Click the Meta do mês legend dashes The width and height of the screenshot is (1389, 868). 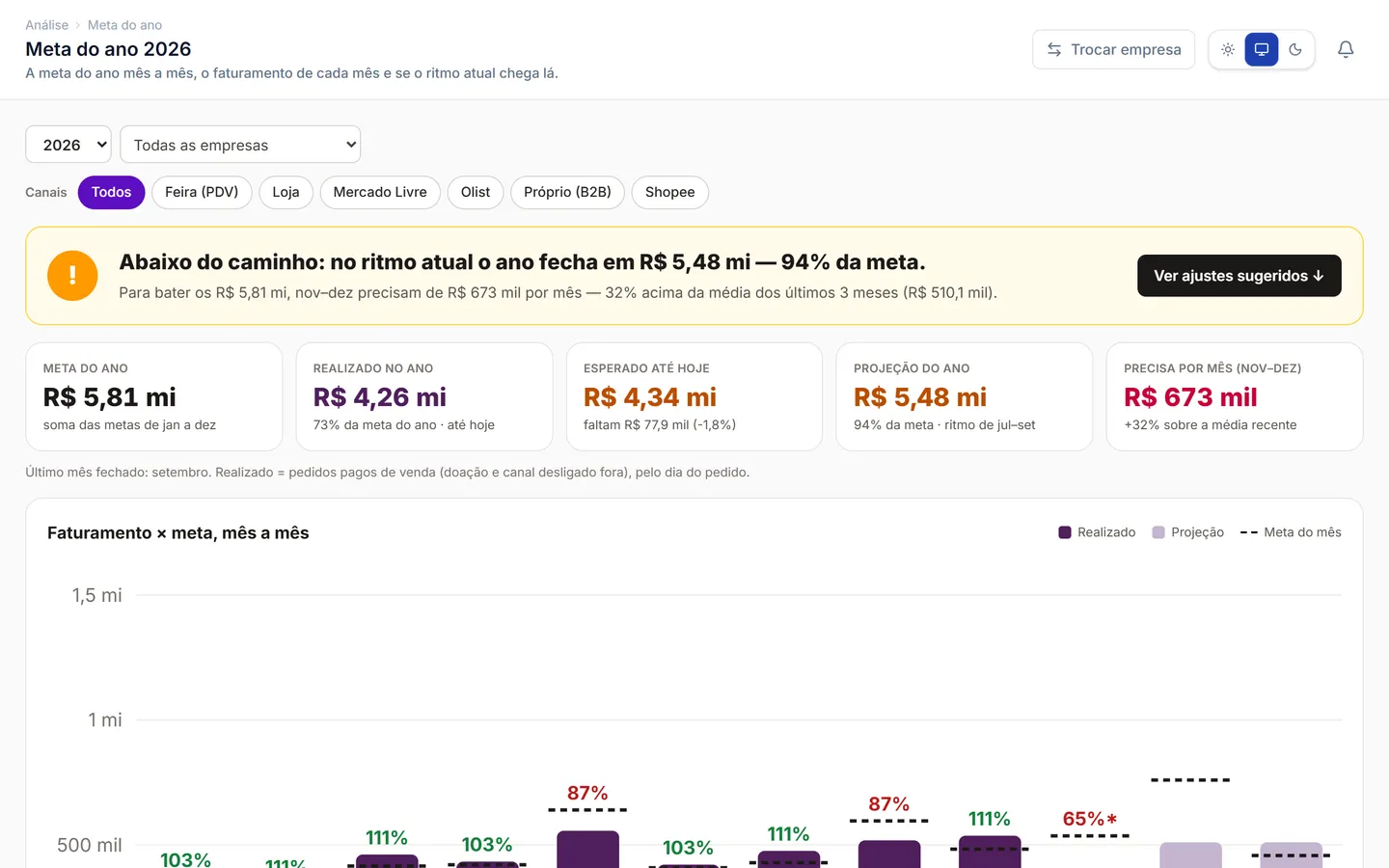coord(1248,532)
